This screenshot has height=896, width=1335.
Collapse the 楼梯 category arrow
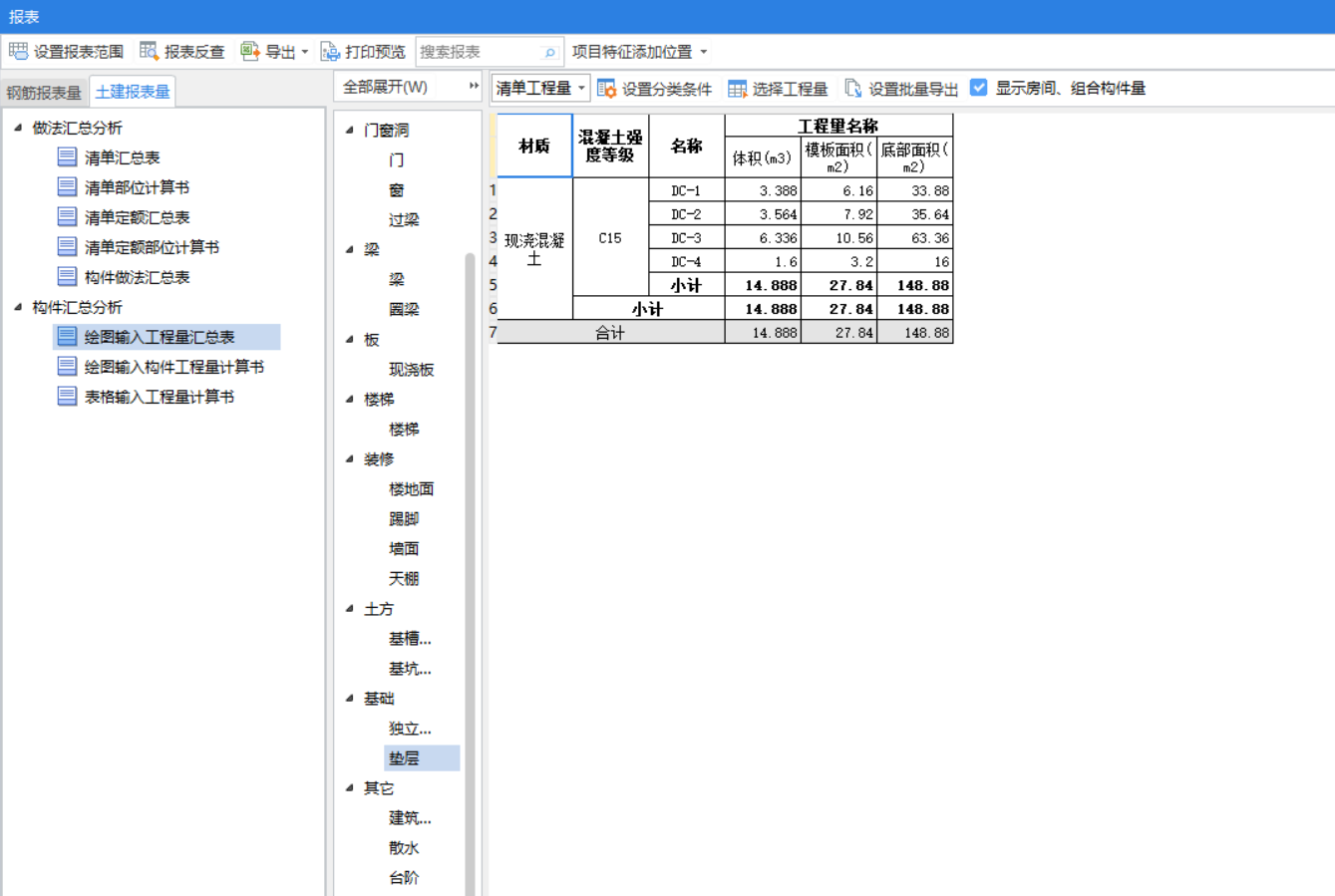[350, 399]
